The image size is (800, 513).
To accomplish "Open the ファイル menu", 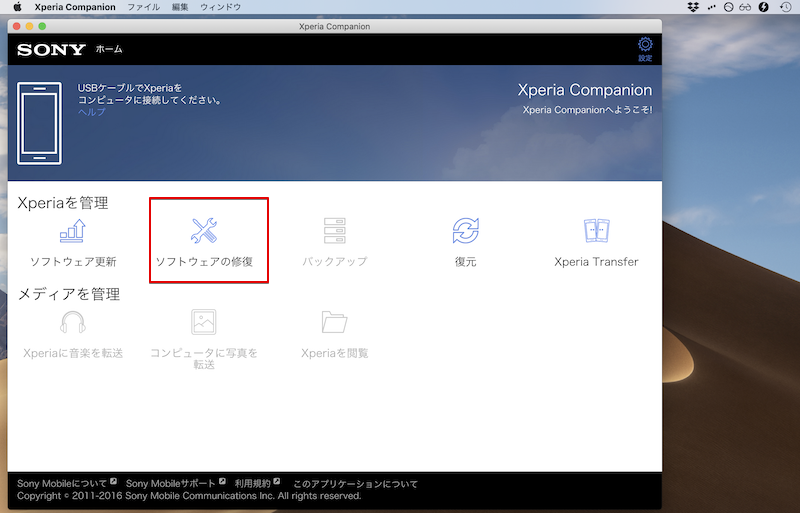I will [143, 7].
